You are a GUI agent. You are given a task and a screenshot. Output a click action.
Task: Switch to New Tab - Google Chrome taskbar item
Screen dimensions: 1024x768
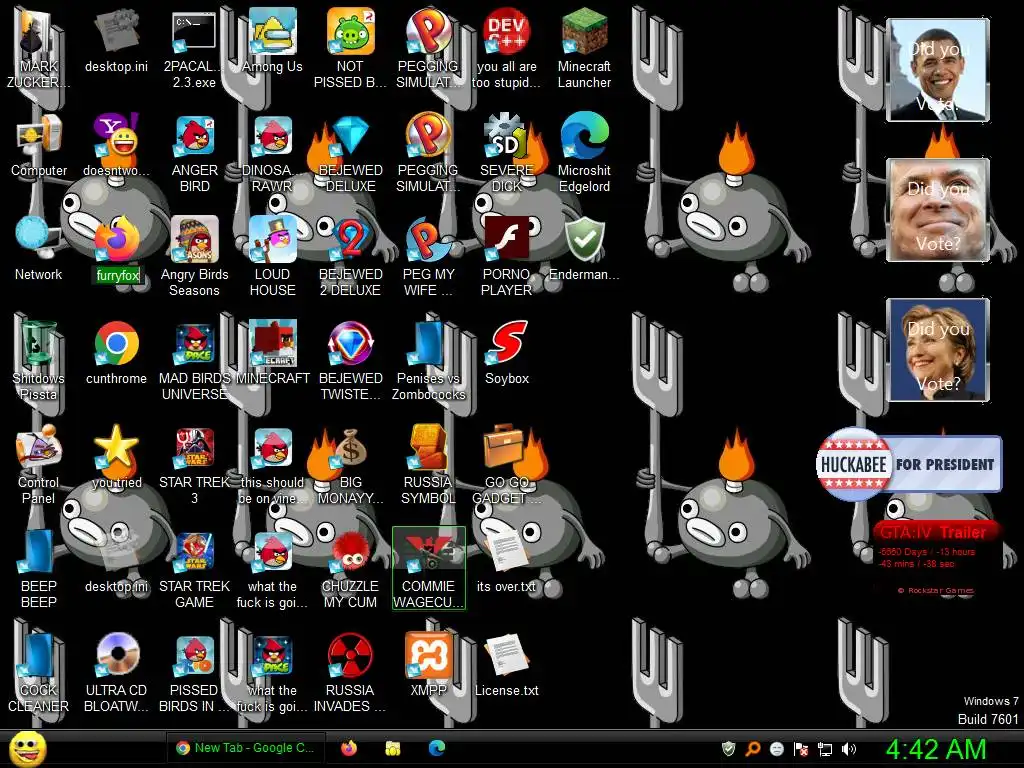click(246, 748)
